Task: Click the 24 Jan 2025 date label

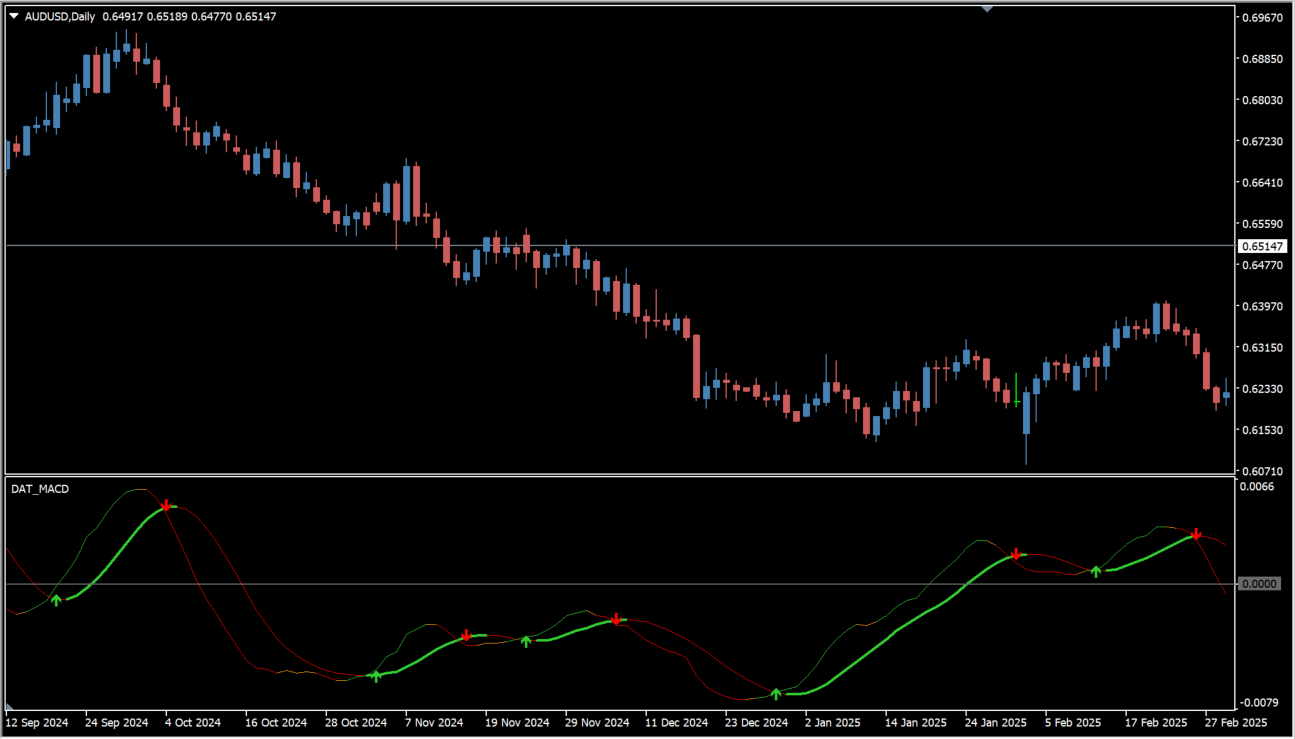Action: tap(996, 722)
